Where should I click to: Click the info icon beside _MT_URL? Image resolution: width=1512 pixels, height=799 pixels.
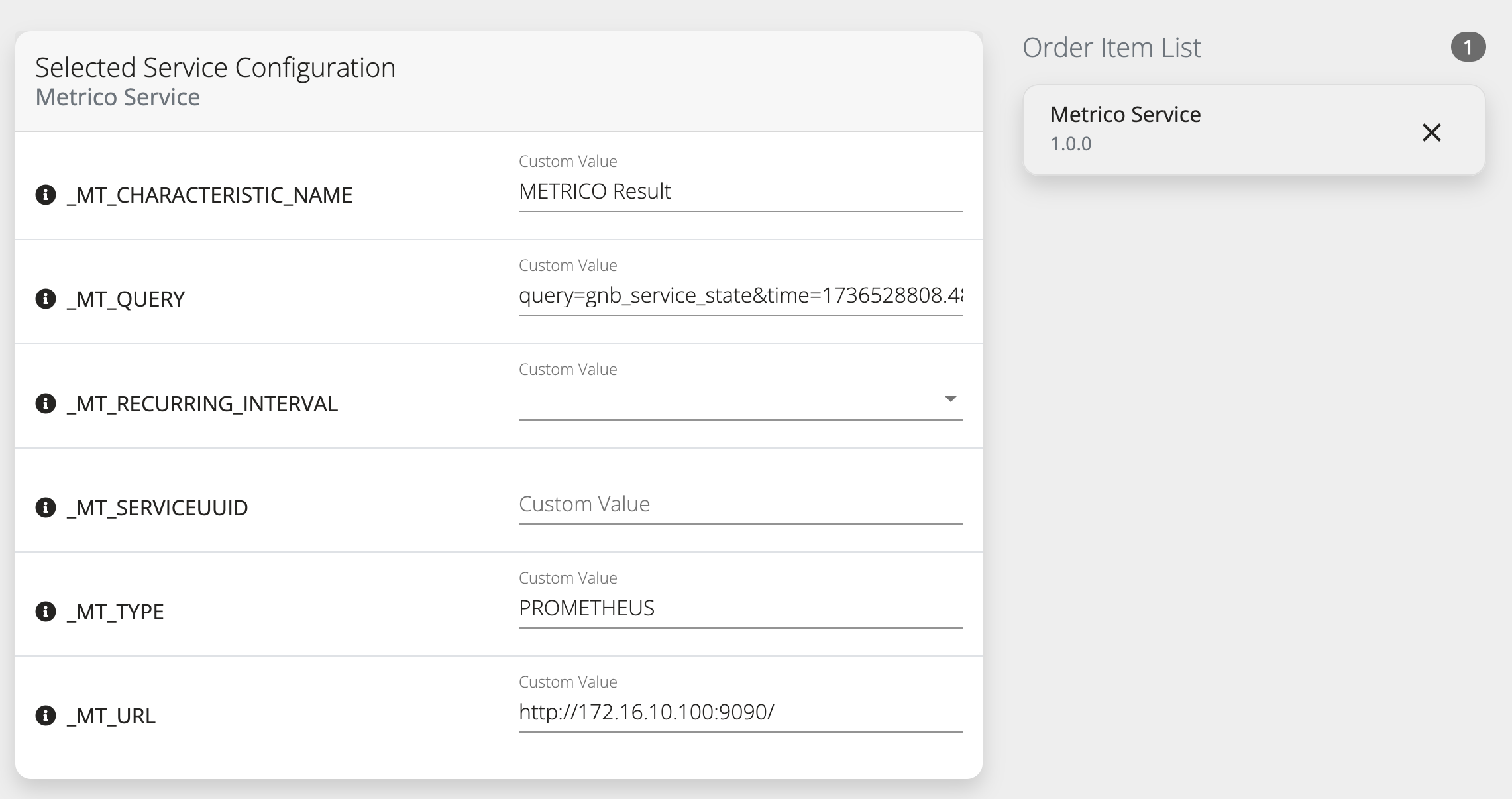coord(45,716)
